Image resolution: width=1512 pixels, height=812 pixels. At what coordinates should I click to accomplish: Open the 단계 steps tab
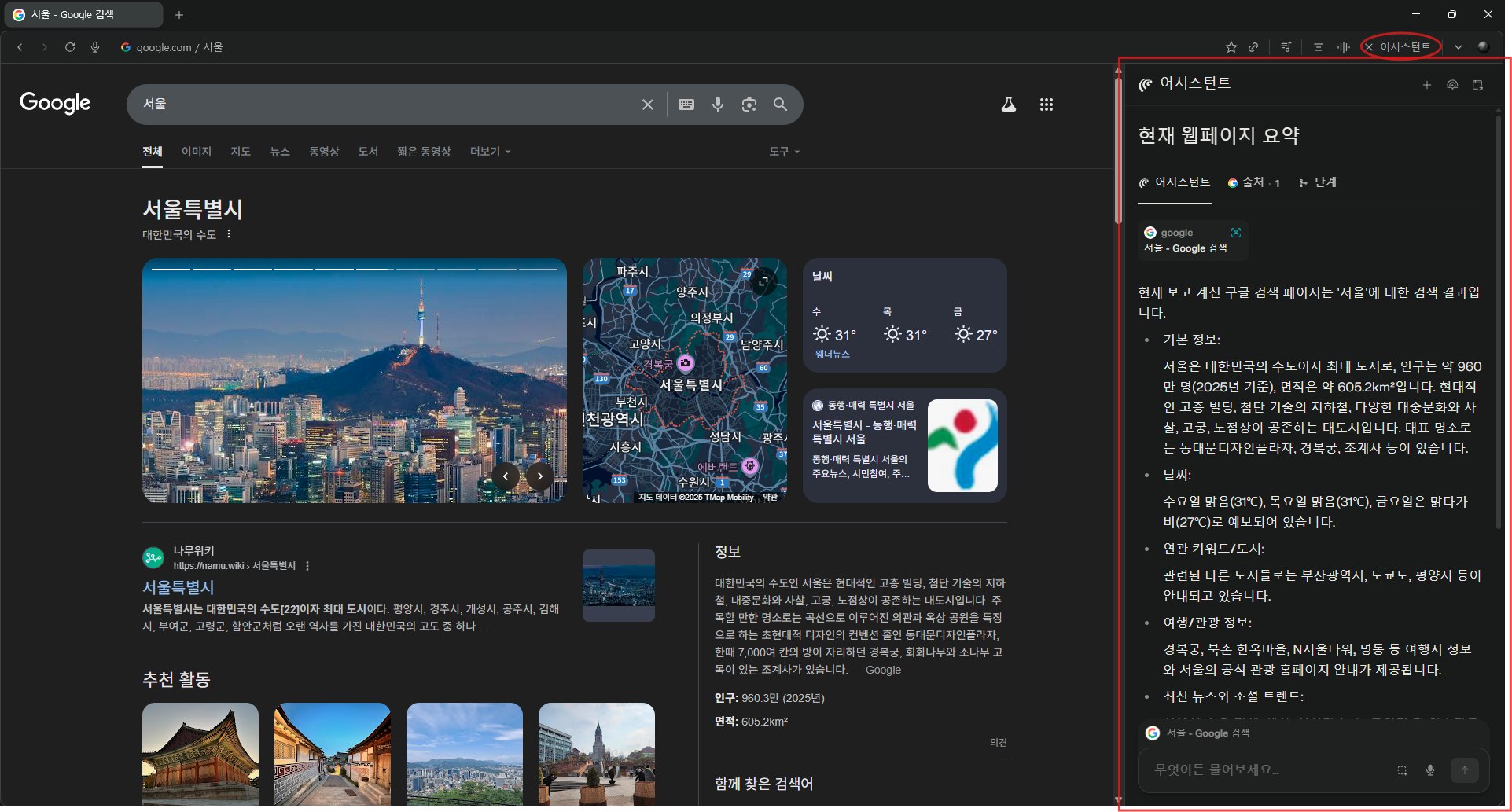point(1318,182)
